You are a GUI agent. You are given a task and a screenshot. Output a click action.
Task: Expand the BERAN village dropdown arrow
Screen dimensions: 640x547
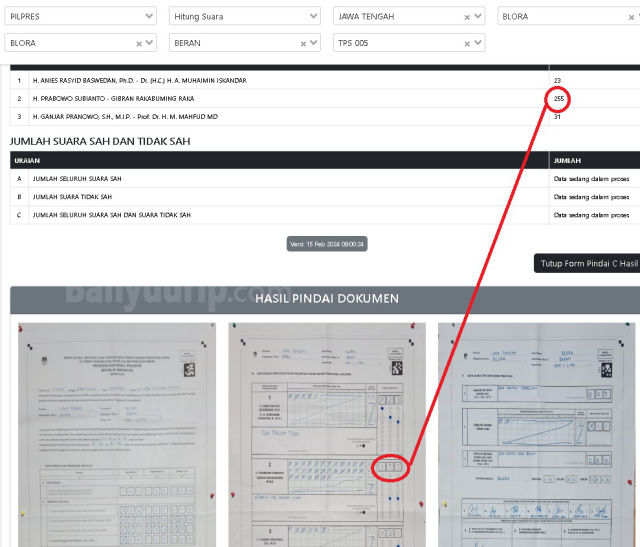[x=313, y=42]
